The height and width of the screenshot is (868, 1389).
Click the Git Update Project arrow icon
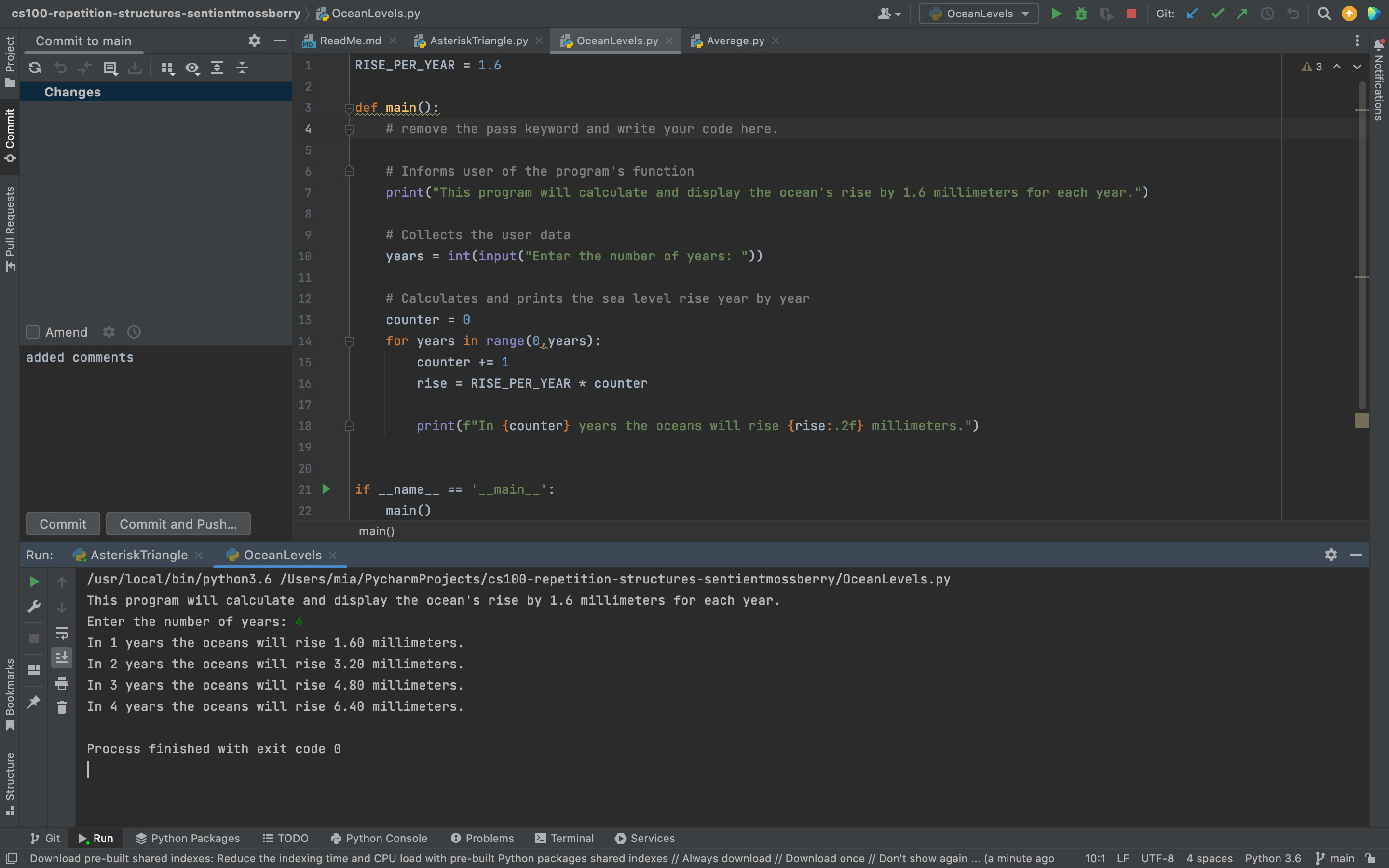(1192, 14)
